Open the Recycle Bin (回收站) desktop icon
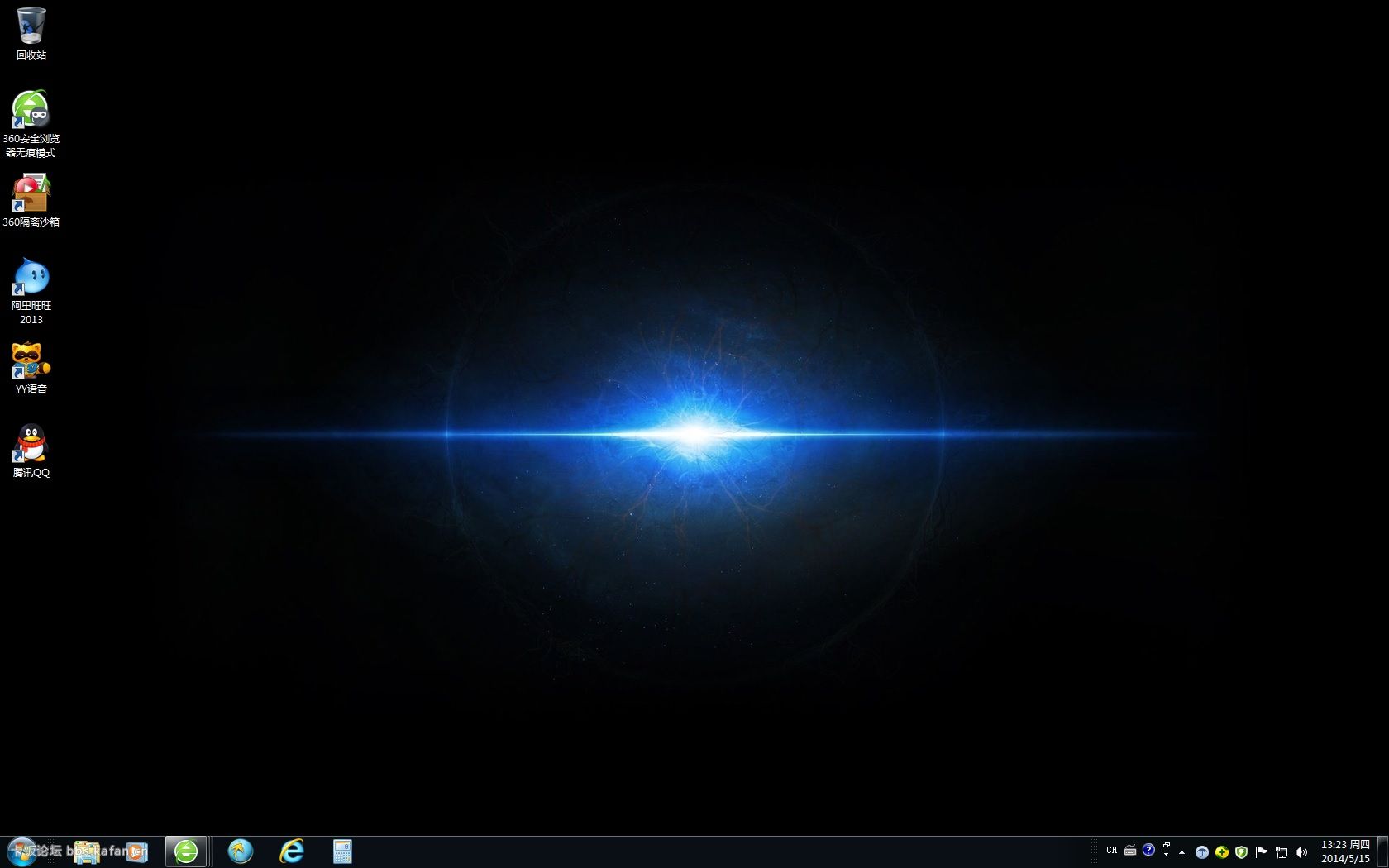The width and height of the screenshot is (1389, 868). (x=31, y=34)
